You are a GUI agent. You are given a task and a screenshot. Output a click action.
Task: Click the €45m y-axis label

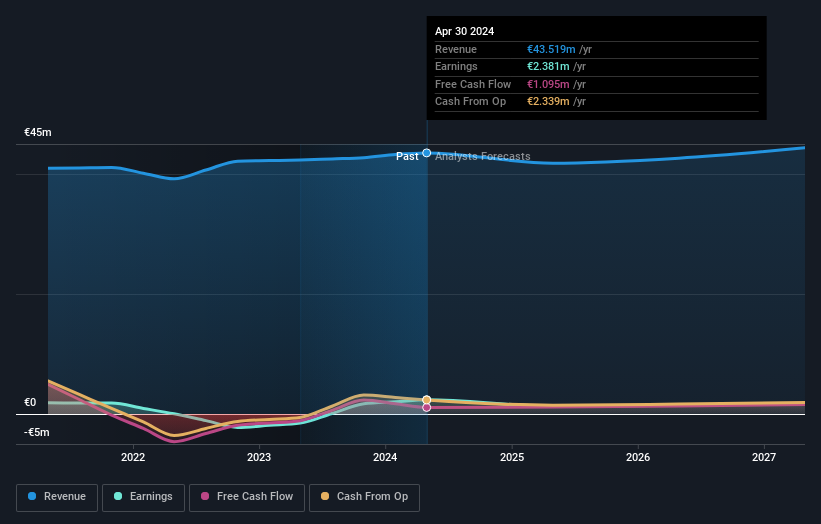click(38, 132)
